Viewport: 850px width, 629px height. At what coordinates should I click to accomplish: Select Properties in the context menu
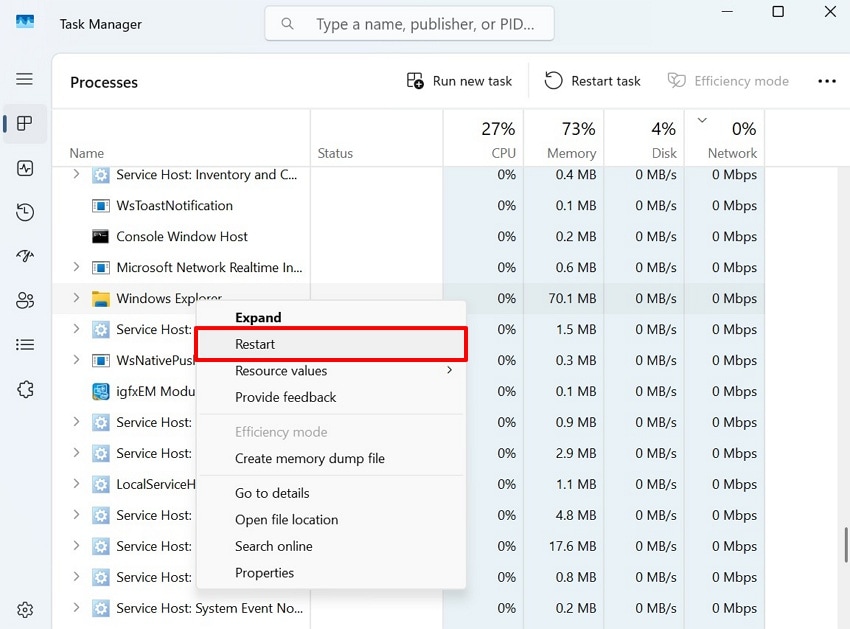264,573
